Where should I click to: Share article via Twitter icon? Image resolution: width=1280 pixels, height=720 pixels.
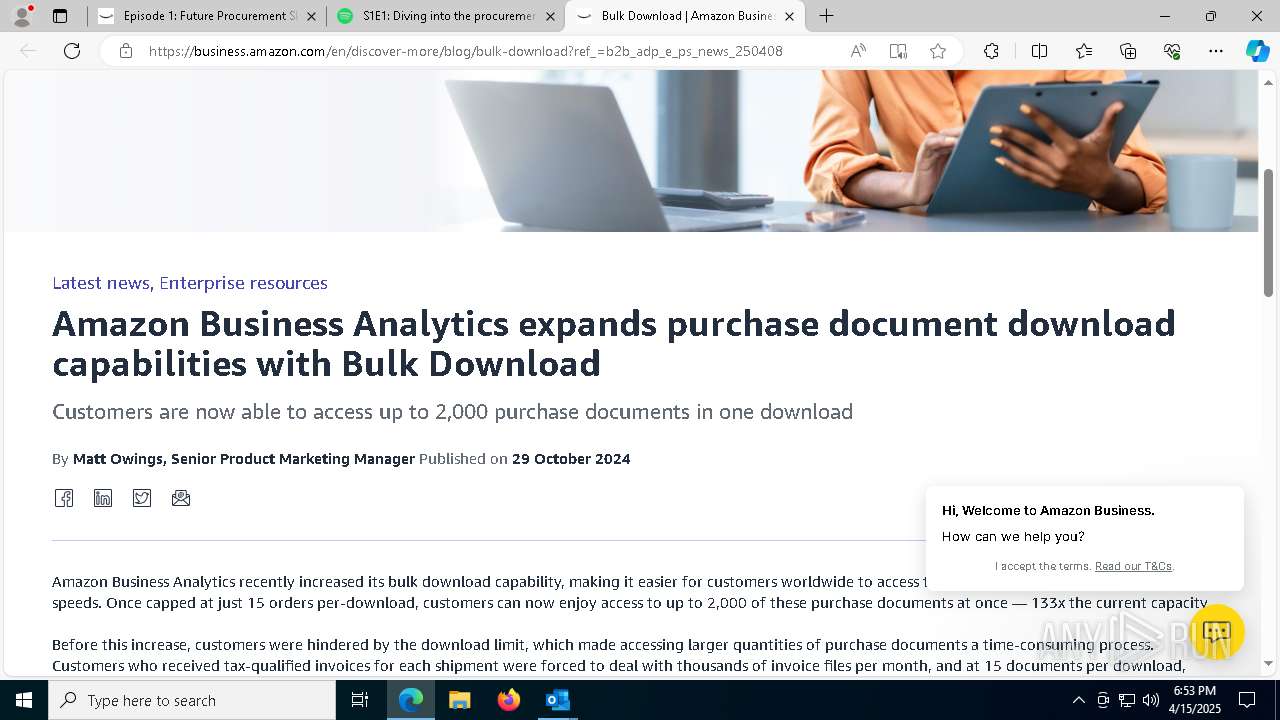tap(142, 498)
